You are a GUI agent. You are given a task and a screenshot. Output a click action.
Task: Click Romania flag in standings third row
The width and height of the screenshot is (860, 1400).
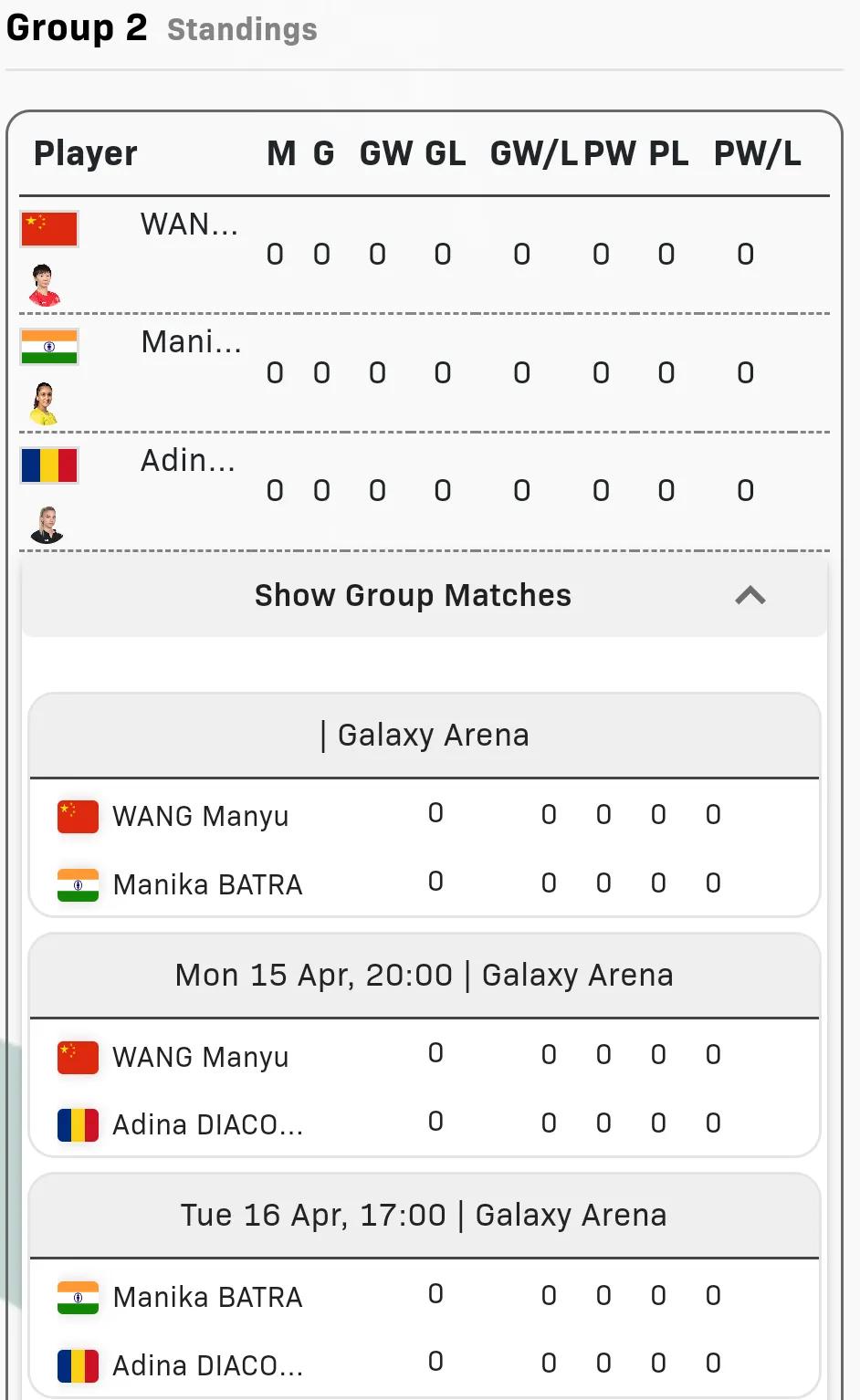(49, 465)
